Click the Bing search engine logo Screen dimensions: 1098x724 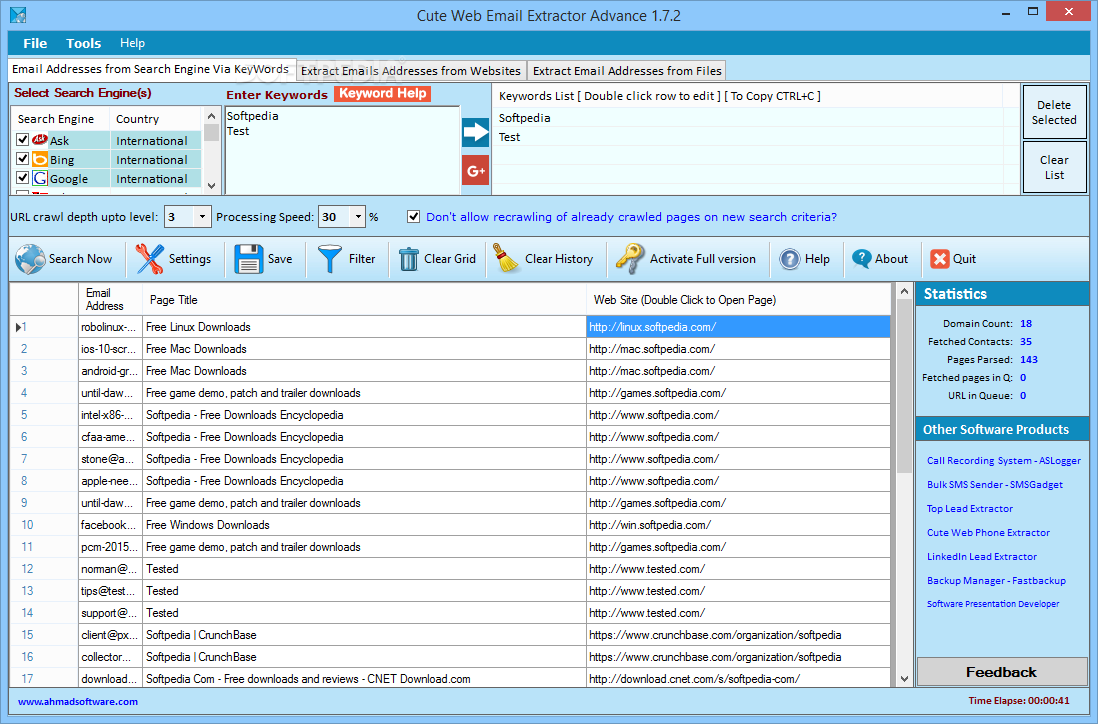tap(40, 159)
